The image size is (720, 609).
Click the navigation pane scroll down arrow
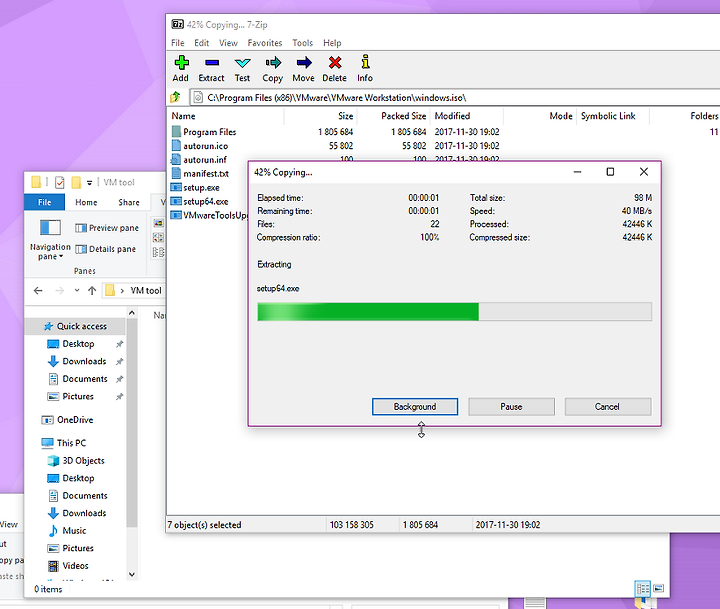(132, 574)
